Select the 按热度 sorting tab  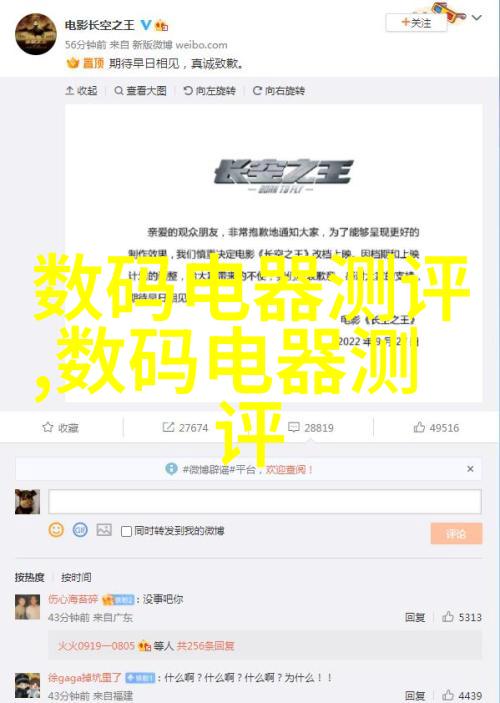coord(30,577)
